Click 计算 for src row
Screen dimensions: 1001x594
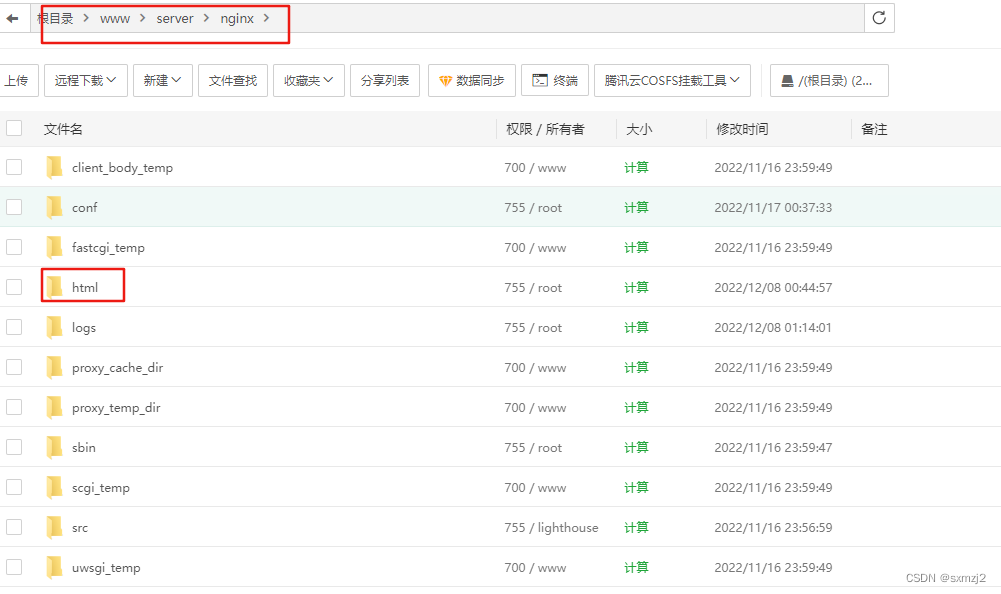(x=636, y=528)
